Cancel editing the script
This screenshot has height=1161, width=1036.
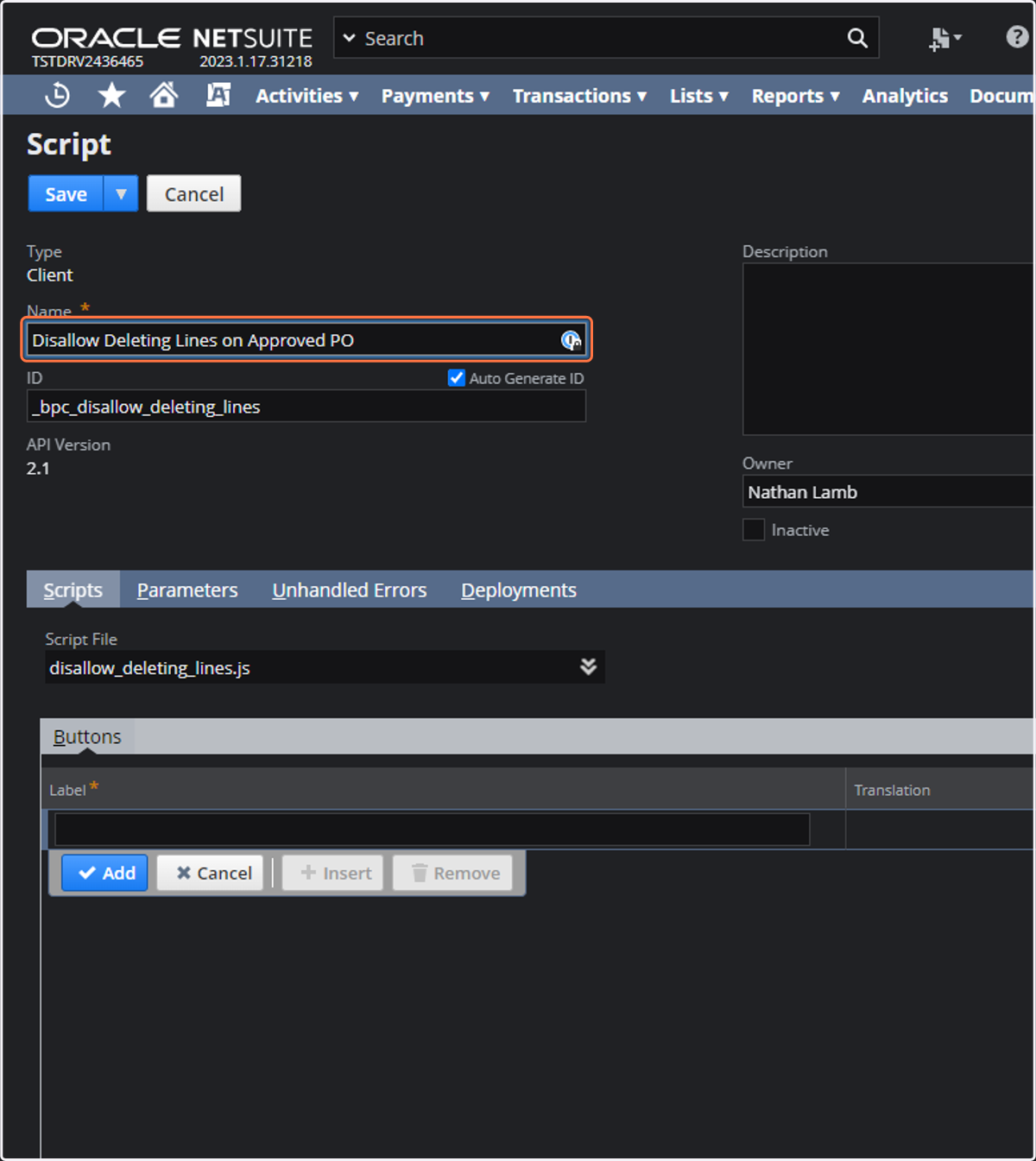pyautogui.click(x=194, y=193)
